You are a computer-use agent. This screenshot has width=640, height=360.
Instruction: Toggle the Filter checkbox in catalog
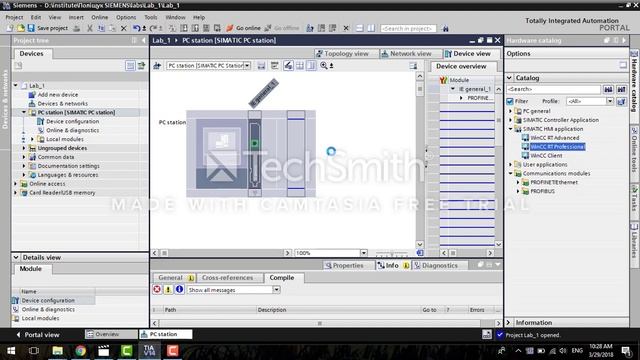(510, 101)
